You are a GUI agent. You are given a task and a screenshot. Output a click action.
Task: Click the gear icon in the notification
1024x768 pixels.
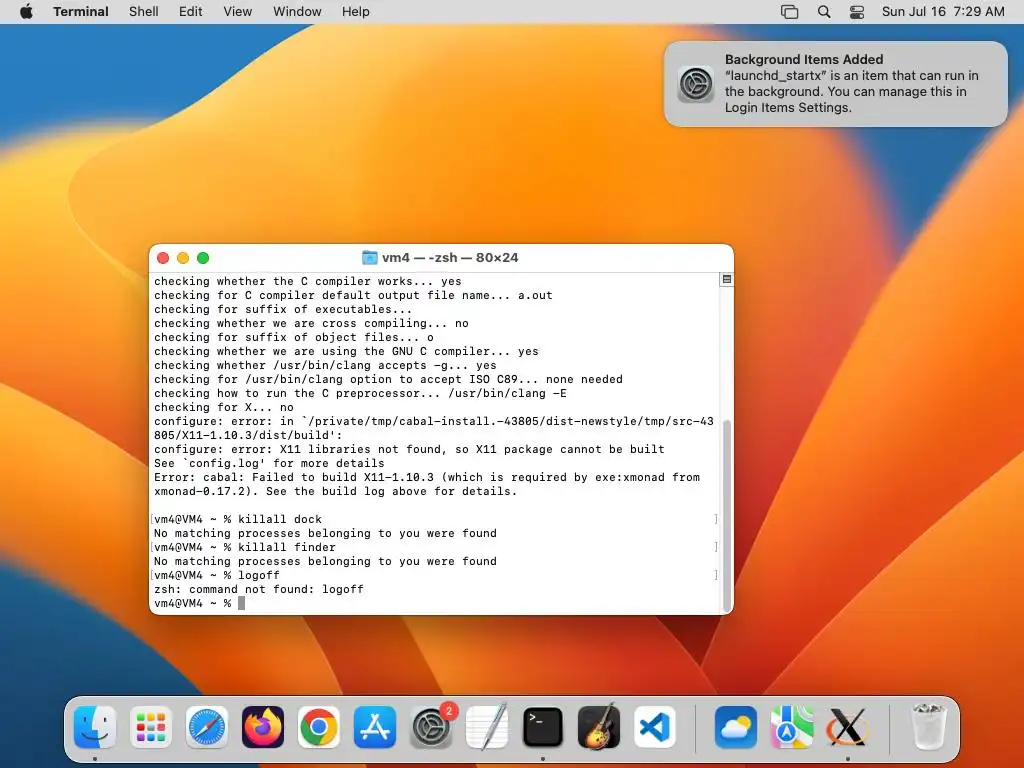(x=696, y=84)
